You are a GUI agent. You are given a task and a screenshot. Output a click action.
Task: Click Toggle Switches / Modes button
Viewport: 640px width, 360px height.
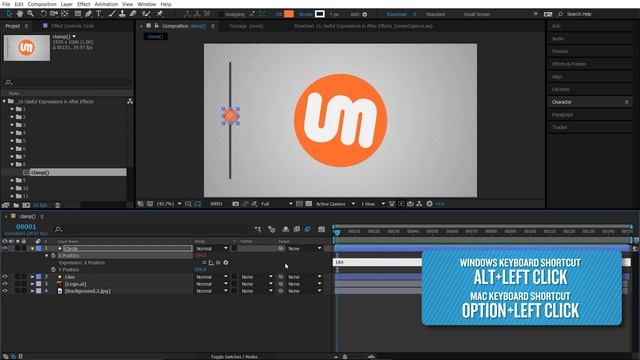(234, 357)
